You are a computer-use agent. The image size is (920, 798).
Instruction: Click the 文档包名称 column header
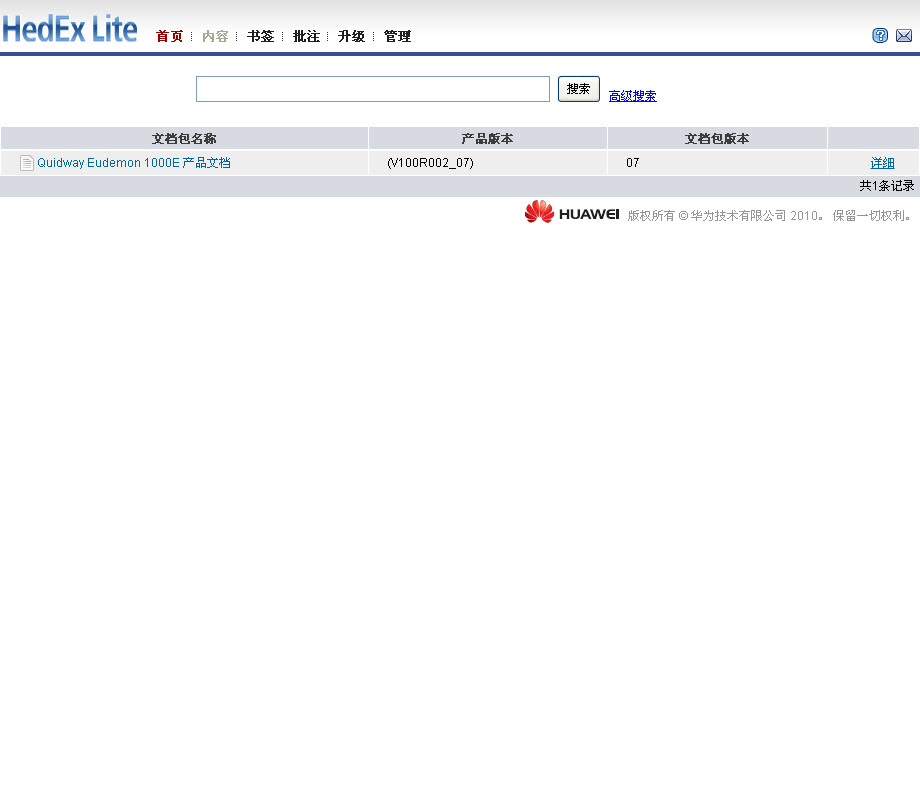pos(184,138)
